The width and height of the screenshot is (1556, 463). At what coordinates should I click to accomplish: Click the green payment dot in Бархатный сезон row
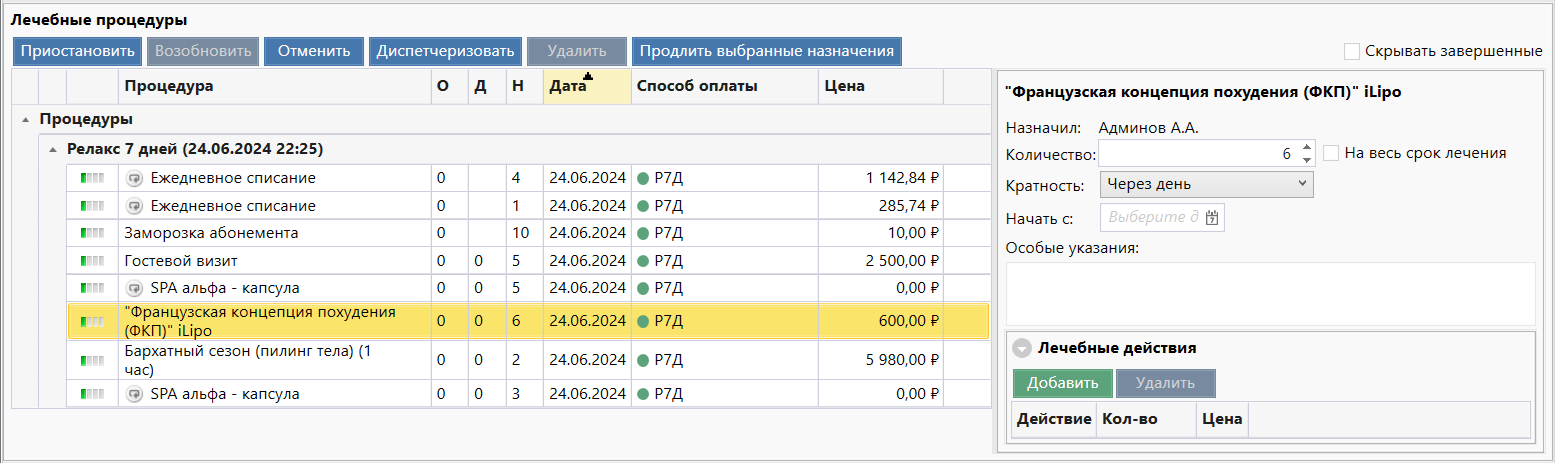point(643,360)
